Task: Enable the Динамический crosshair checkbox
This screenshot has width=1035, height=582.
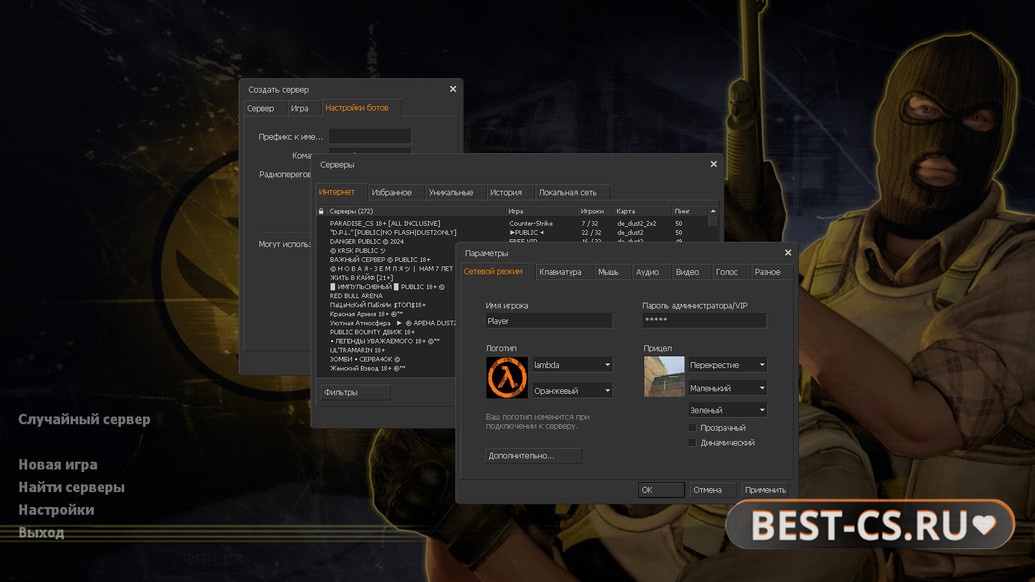Action: pyautogui.click(x=692, y=443)
